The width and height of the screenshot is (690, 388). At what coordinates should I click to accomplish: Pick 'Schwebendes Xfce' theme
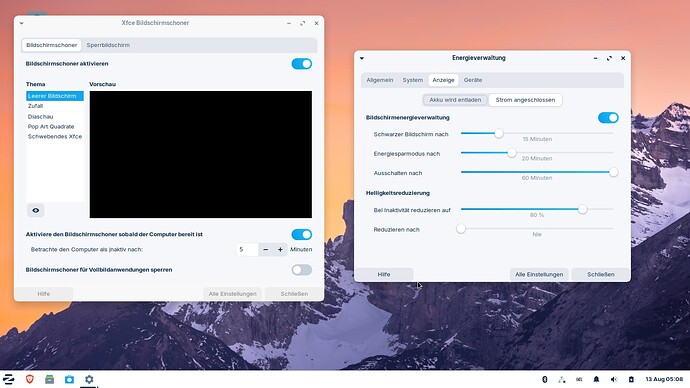55,137
